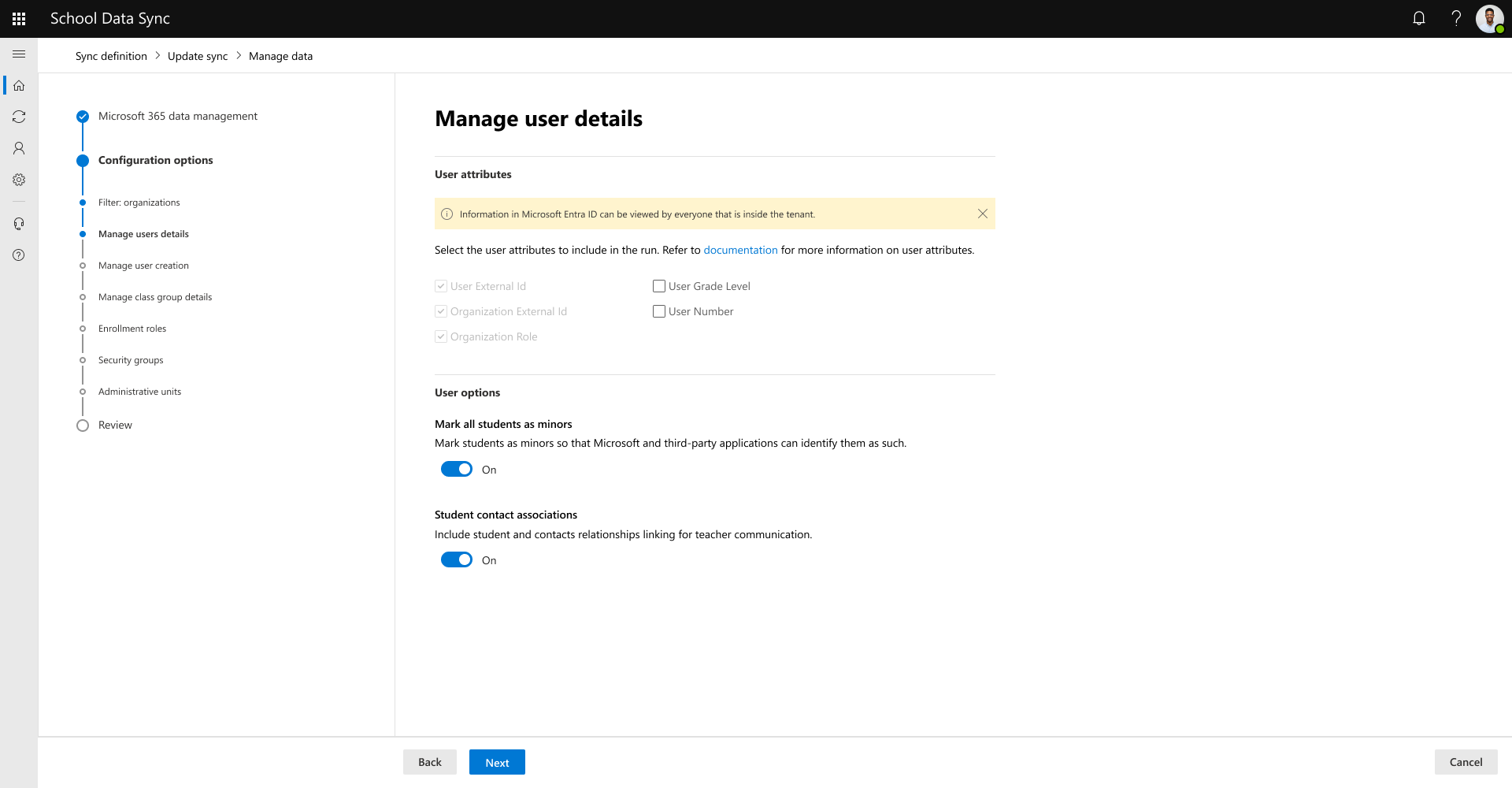Turn off Mark all students as minors
Viewport: 1512px width, 788px height.
coord(457,470)
